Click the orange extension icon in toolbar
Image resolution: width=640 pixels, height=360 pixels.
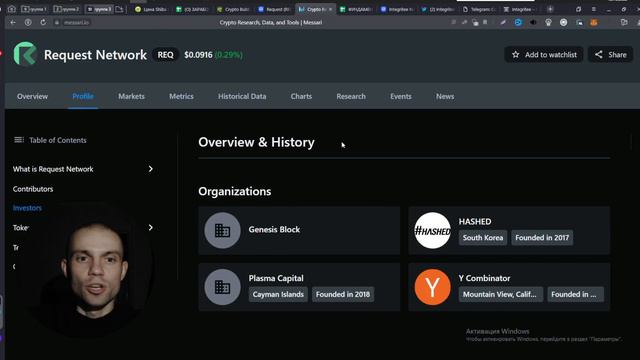pyautogui.click(x=593, y=22)
